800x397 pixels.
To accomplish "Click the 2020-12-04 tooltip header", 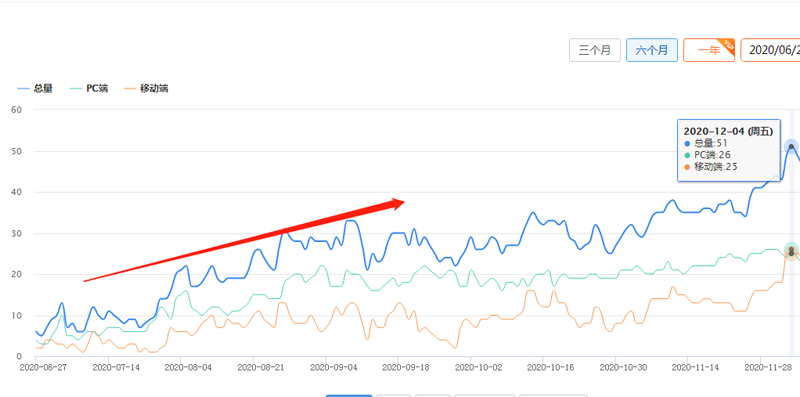I will point(728,132).
